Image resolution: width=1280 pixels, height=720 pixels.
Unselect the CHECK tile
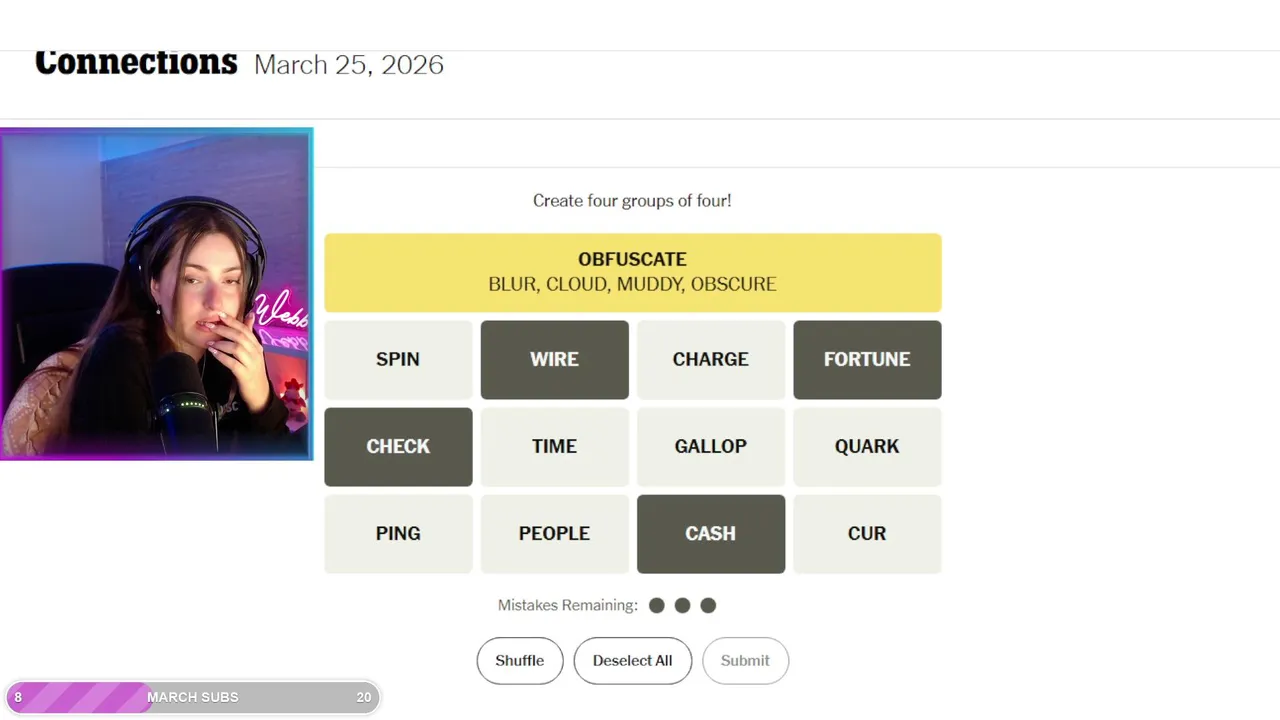click(x=398, y=446)
